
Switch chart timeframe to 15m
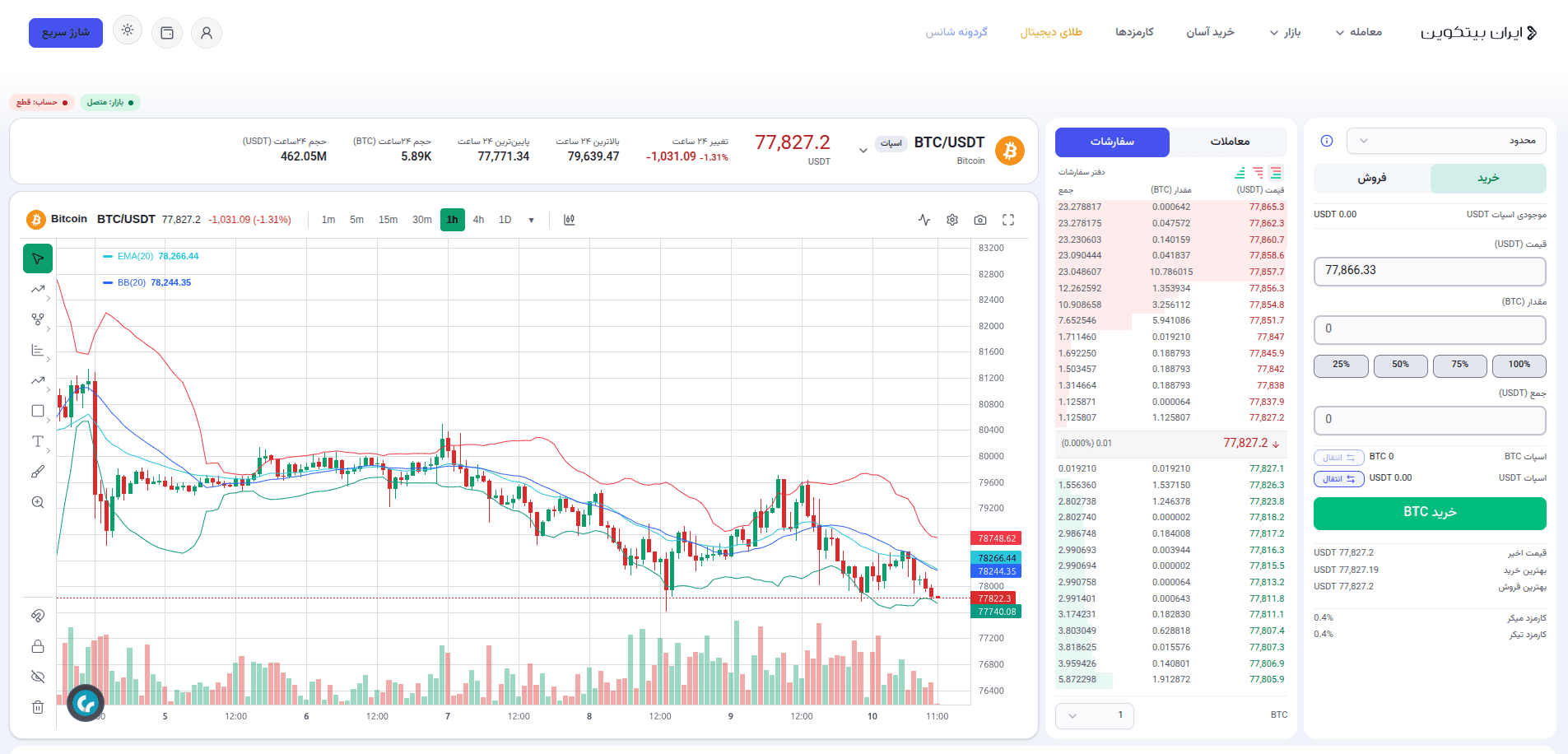[388, 220]
